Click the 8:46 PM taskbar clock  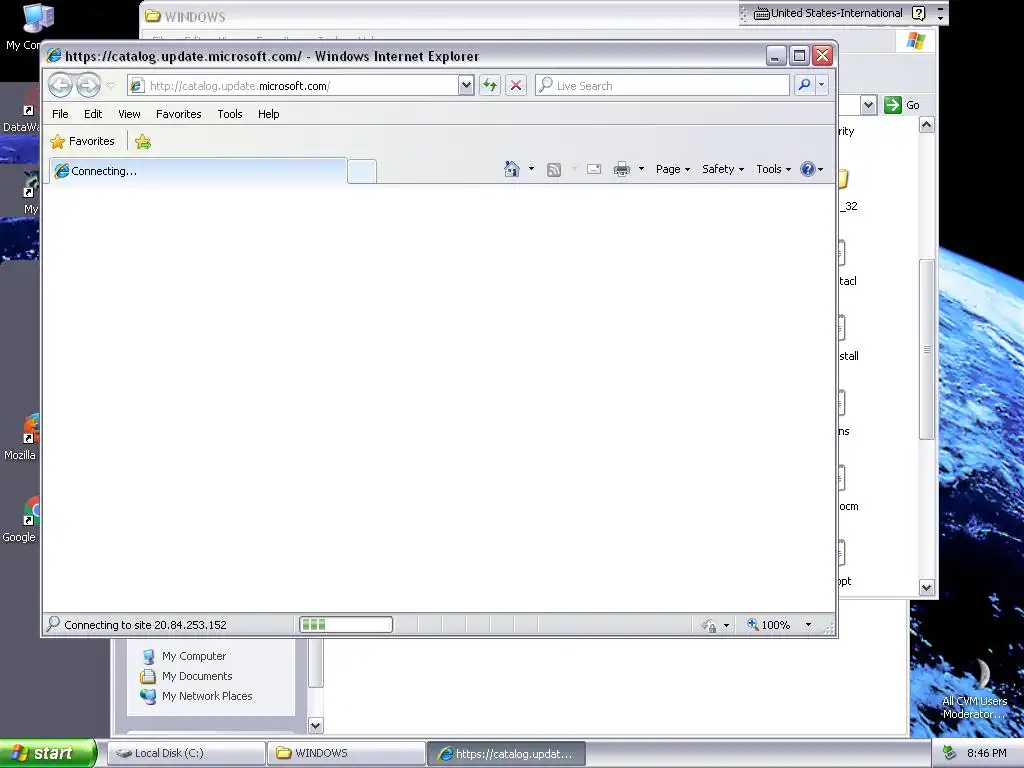[986, 753]
